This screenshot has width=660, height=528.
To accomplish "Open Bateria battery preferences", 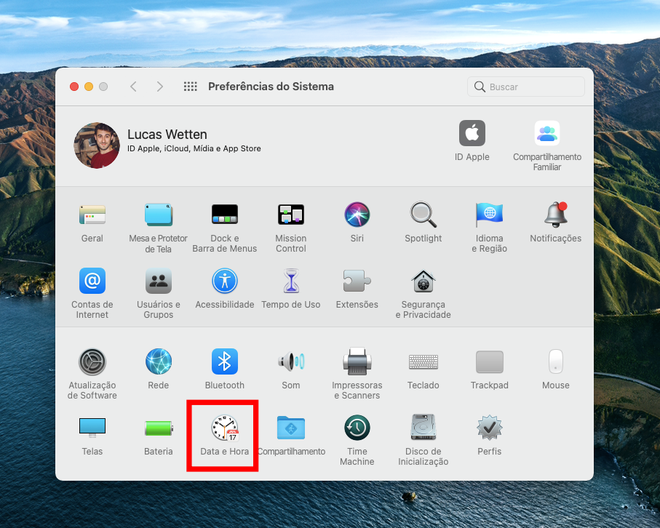I will pyautogui.click(x=158, y=428).
